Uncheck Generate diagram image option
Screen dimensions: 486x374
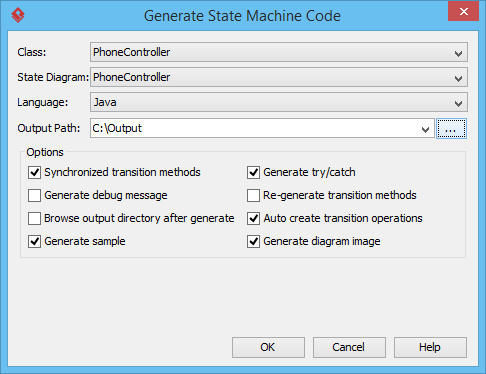pyautogui.click(x=253, y=241)
